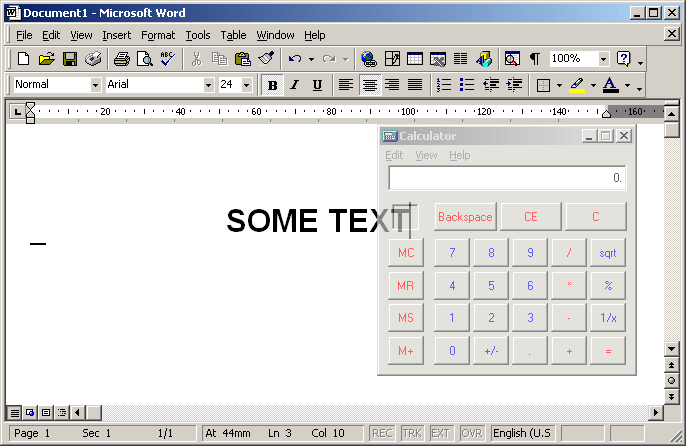686x446 pixels.
Task: Open the Tools menu
Action: pos(198,35)
